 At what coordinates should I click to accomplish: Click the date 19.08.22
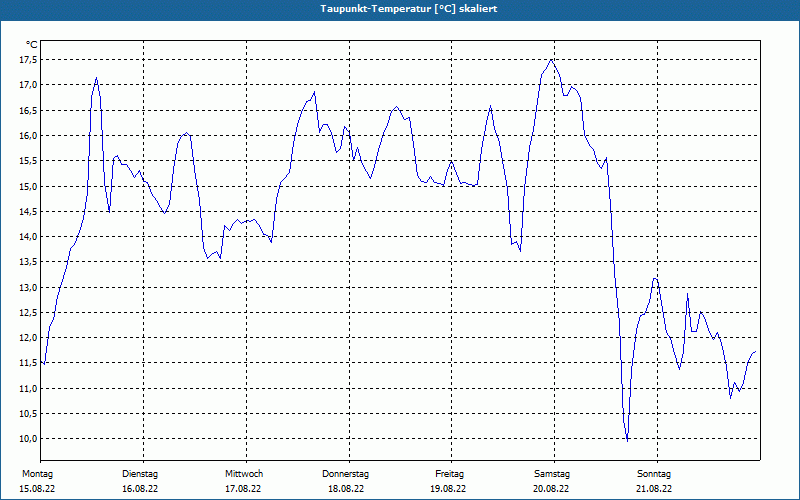(448, 489)
